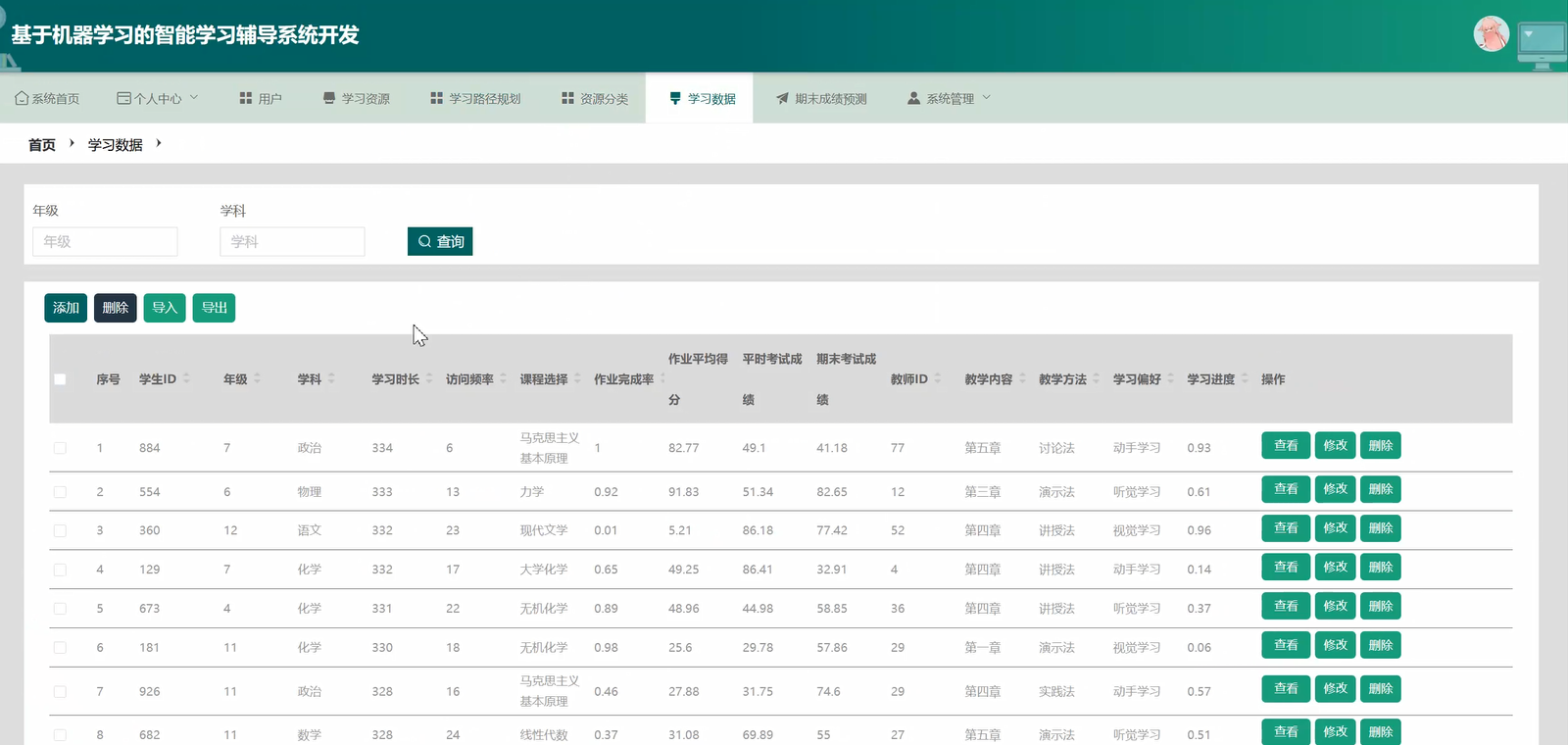Sort by the 年级 column arrows
This screenshot has height=745, width=1568.
pos(257,378)
